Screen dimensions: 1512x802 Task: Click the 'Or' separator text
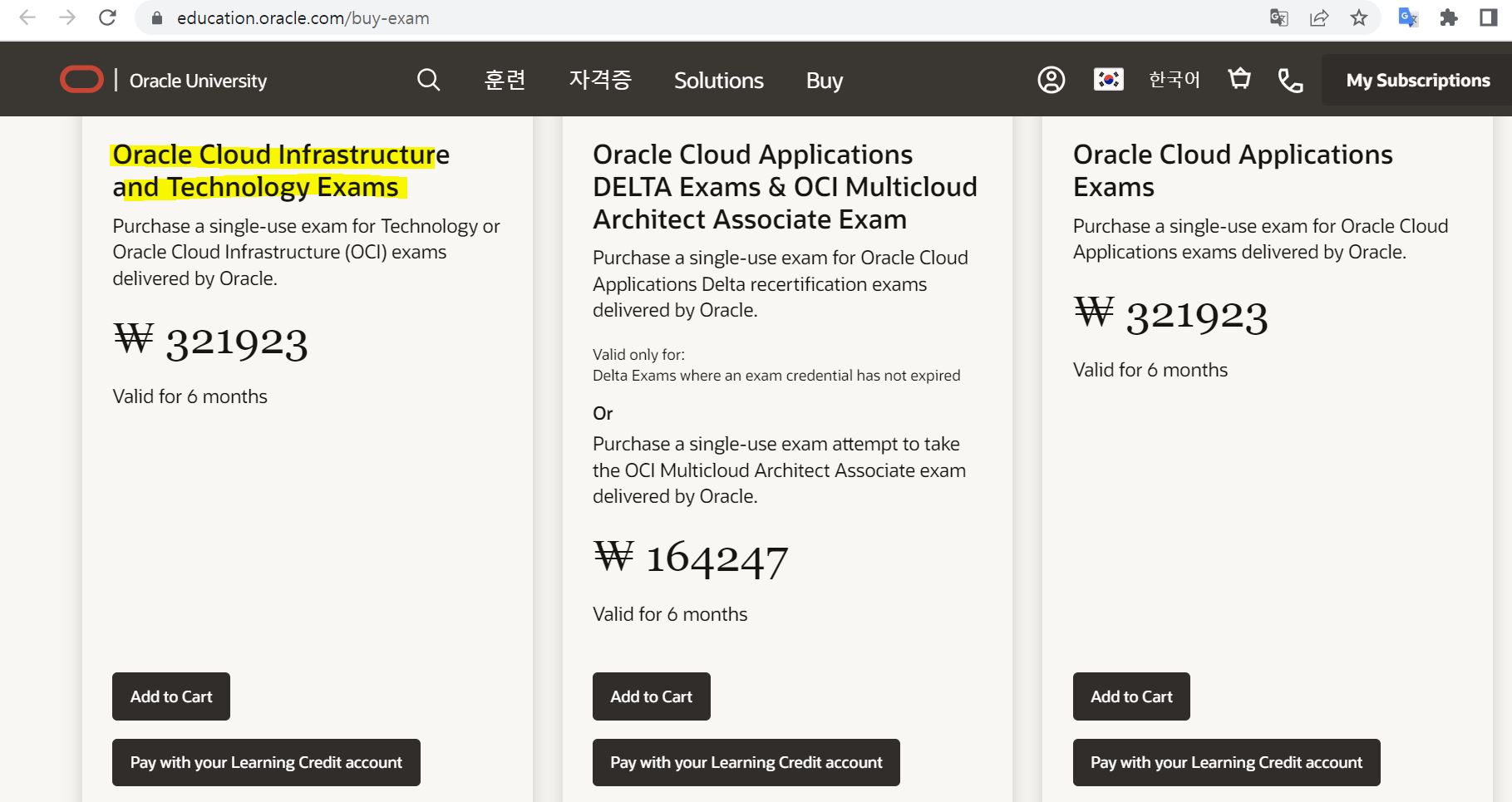click(603, 413)
